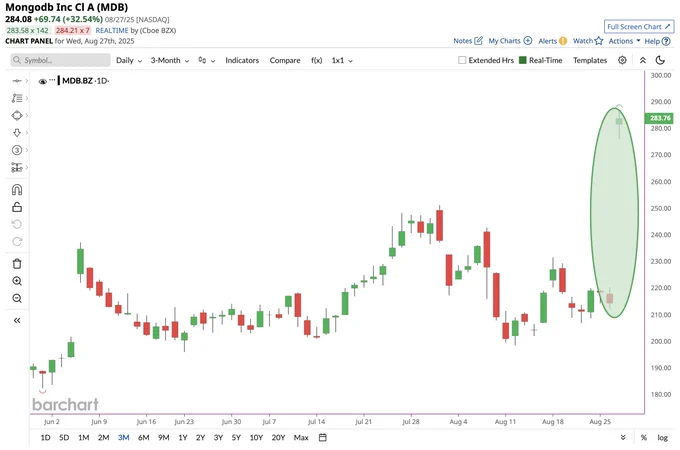
Task: Select the 20Y range tab
Action: pos(278,437)
